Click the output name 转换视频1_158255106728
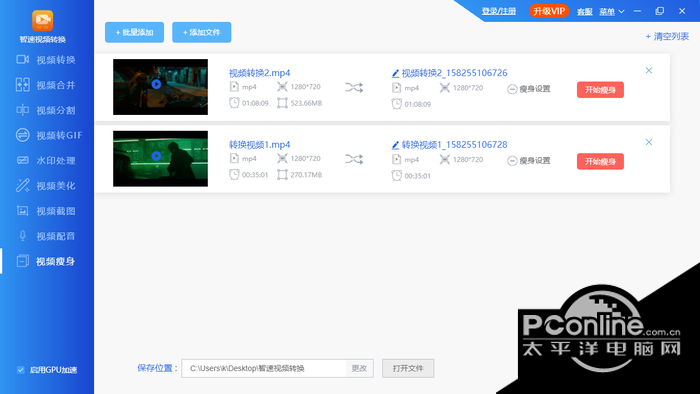 (x=454, y=145)
